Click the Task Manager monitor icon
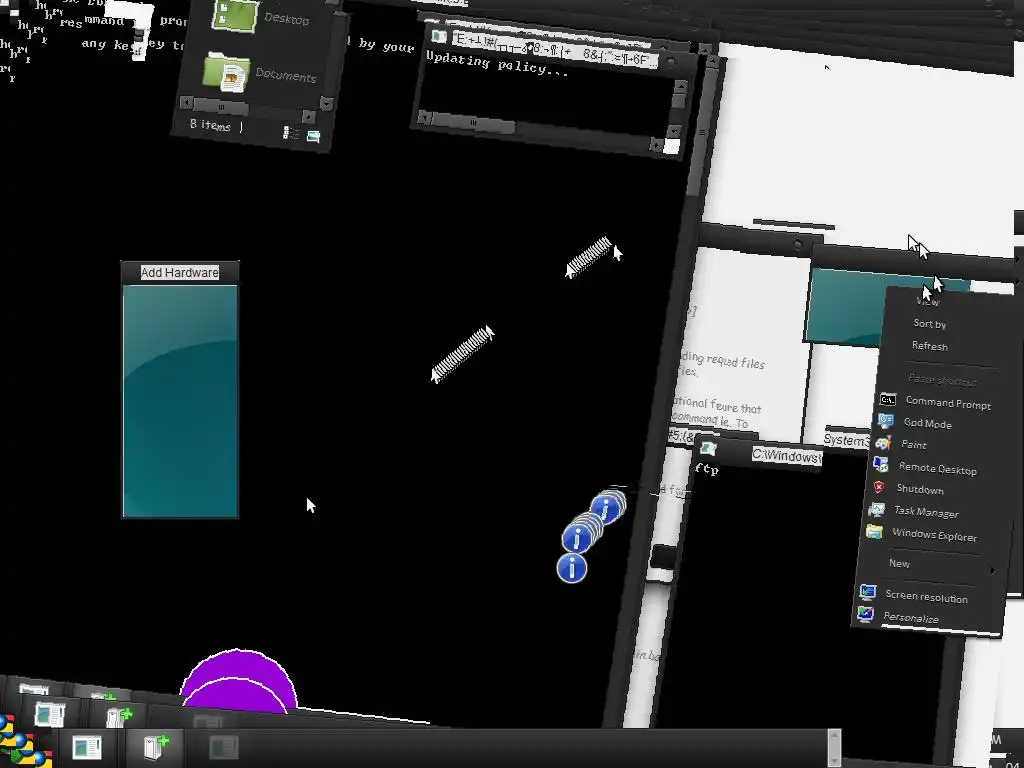1024x768 pixels. (x=876, y=509)
